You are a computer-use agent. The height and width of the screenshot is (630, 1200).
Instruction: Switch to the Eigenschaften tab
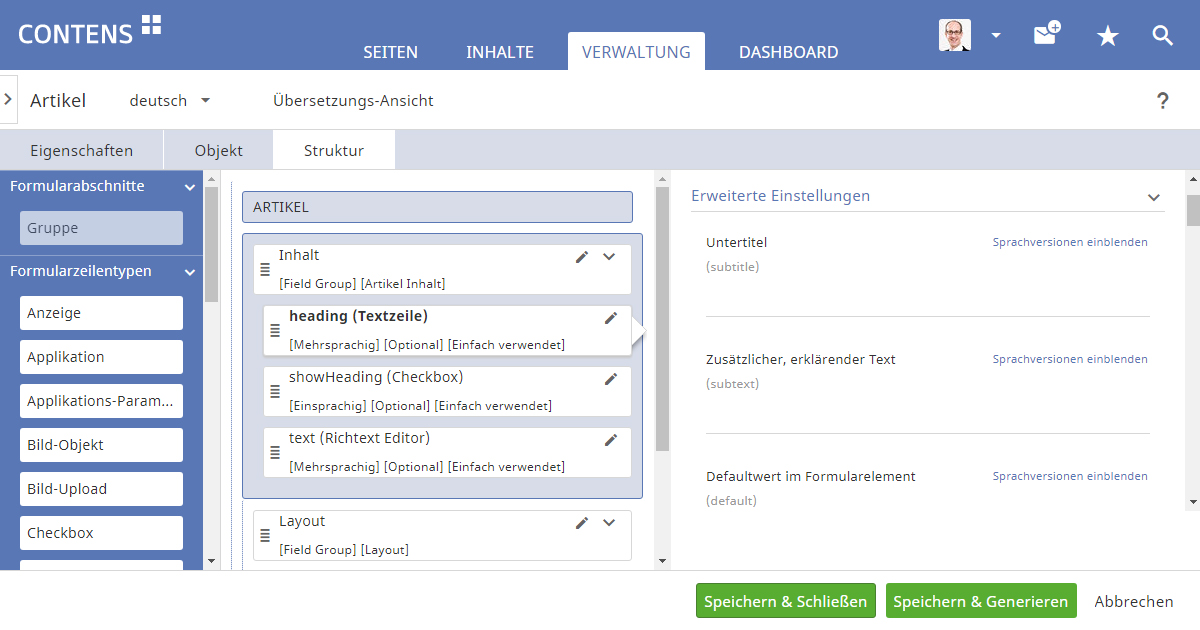coord(82,151)
